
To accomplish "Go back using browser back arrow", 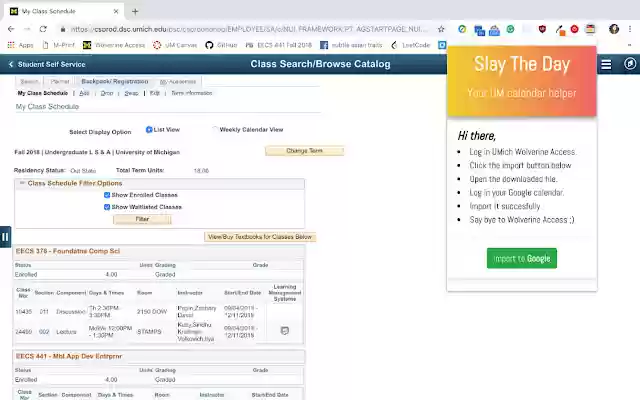I will [11, 29].
